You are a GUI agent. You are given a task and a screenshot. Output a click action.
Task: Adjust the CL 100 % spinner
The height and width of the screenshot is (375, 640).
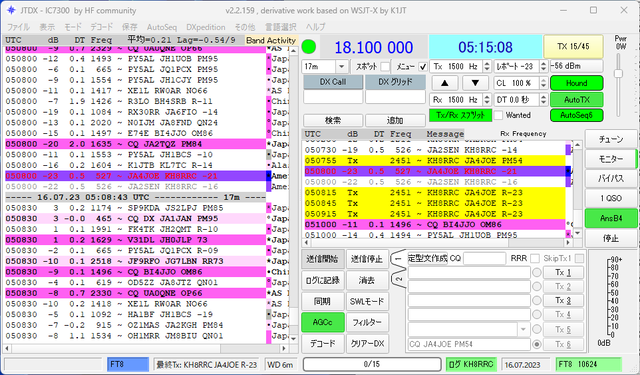[x=543, y=83]
